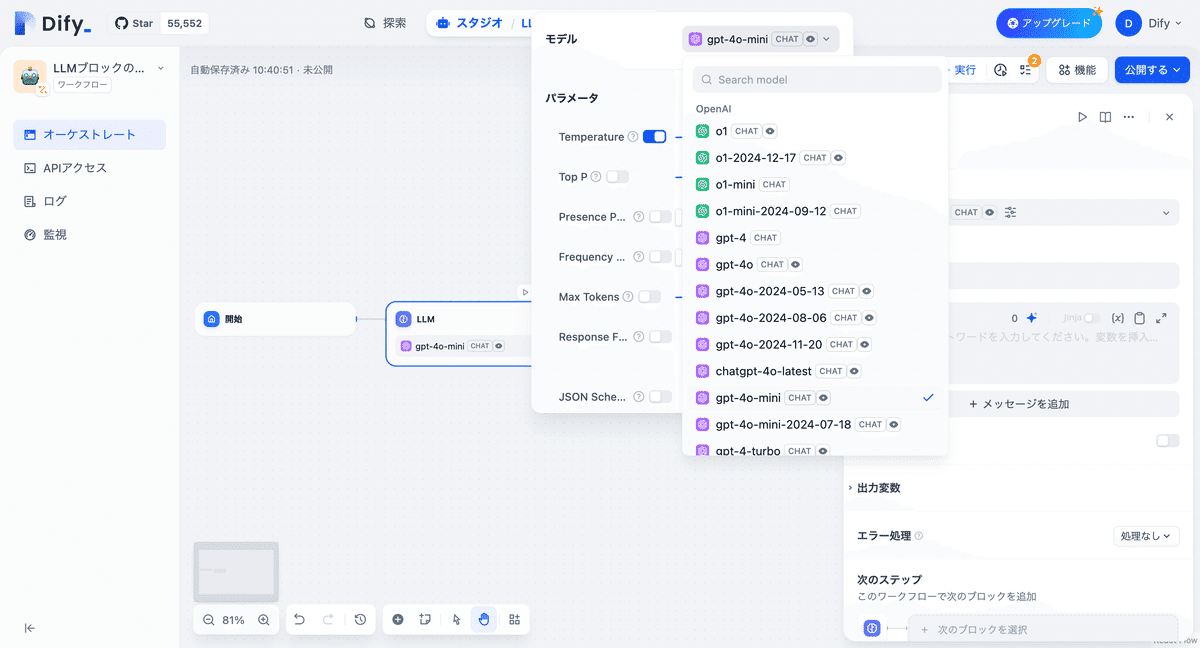Toggle the Temperature parameter switch on
Screen dimensions: 1200x648
(655, 136)
